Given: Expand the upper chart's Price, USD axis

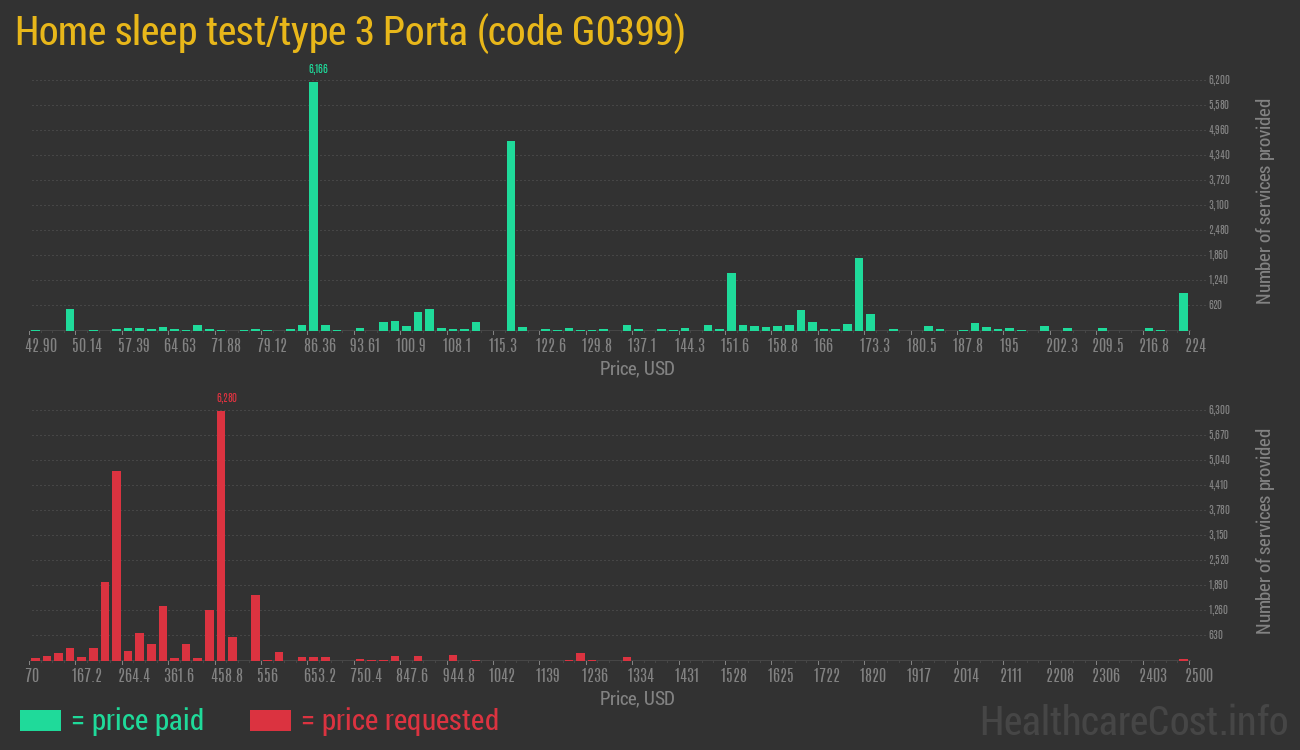Looking at the screenshot, I should point(637,368).
